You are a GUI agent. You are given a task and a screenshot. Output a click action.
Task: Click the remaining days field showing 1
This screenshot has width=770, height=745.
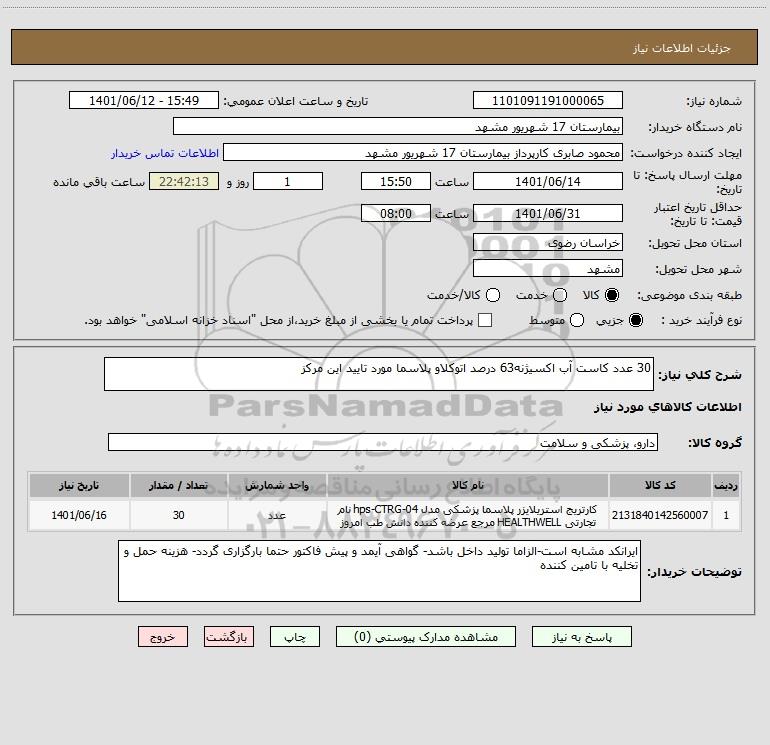tap(288, 181)
